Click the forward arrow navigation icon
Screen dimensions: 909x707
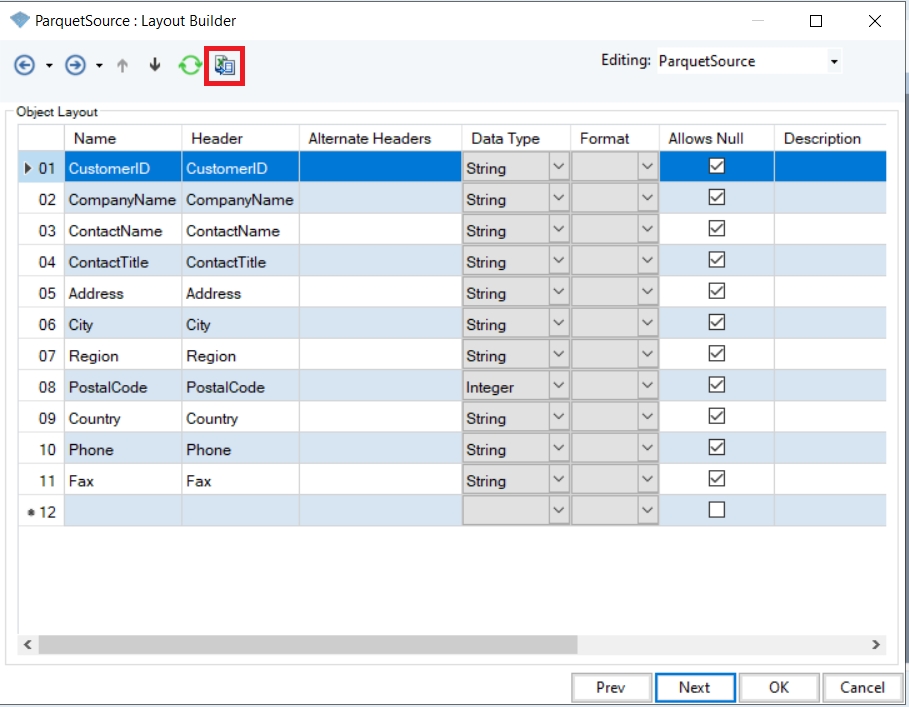pos(75,66)
